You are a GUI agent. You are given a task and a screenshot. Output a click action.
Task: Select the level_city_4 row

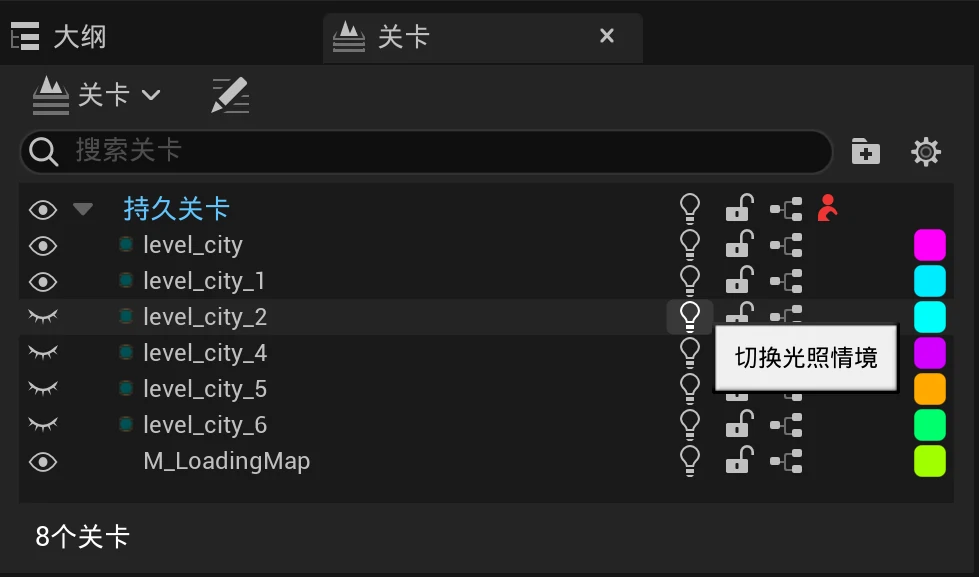click(486, 353)
